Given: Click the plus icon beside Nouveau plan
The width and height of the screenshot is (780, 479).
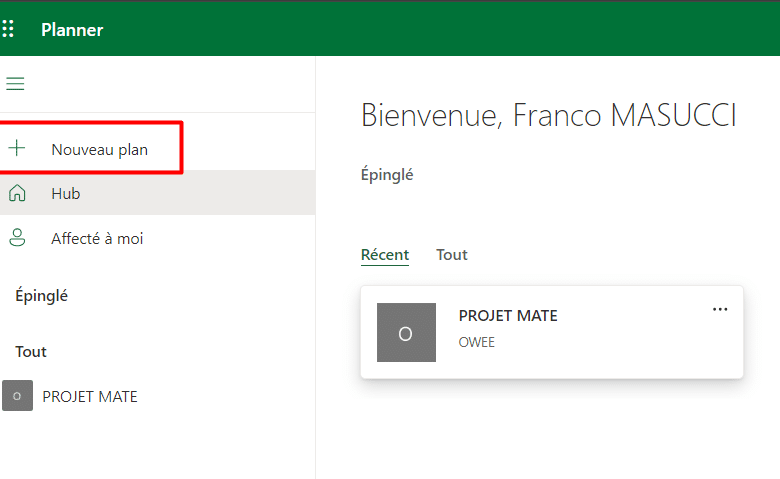Looking at the screenshot, I should tap(17, 149).
